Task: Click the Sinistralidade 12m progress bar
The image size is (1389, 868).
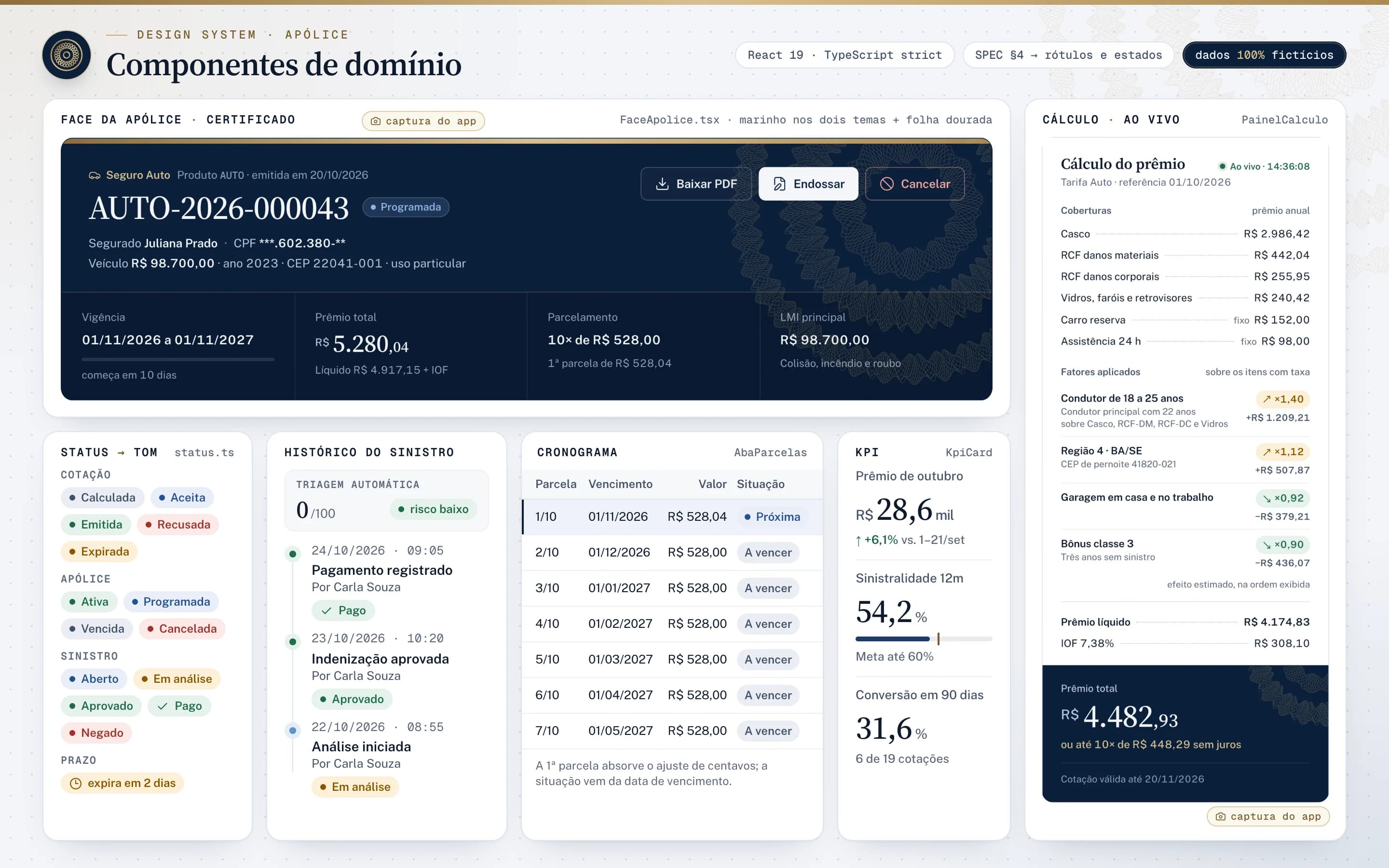Action: point(924,638)
